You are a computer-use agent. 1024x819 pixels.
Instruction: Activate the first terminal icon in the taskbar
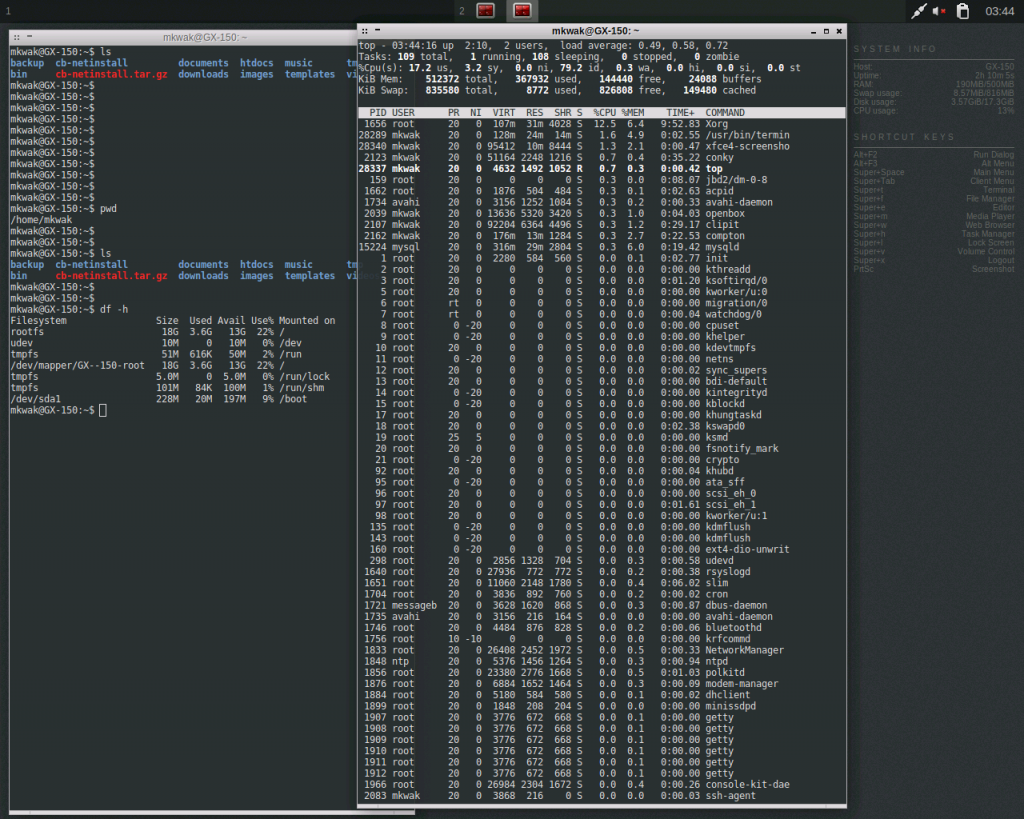pyautogui.click(x=485, y=10)
